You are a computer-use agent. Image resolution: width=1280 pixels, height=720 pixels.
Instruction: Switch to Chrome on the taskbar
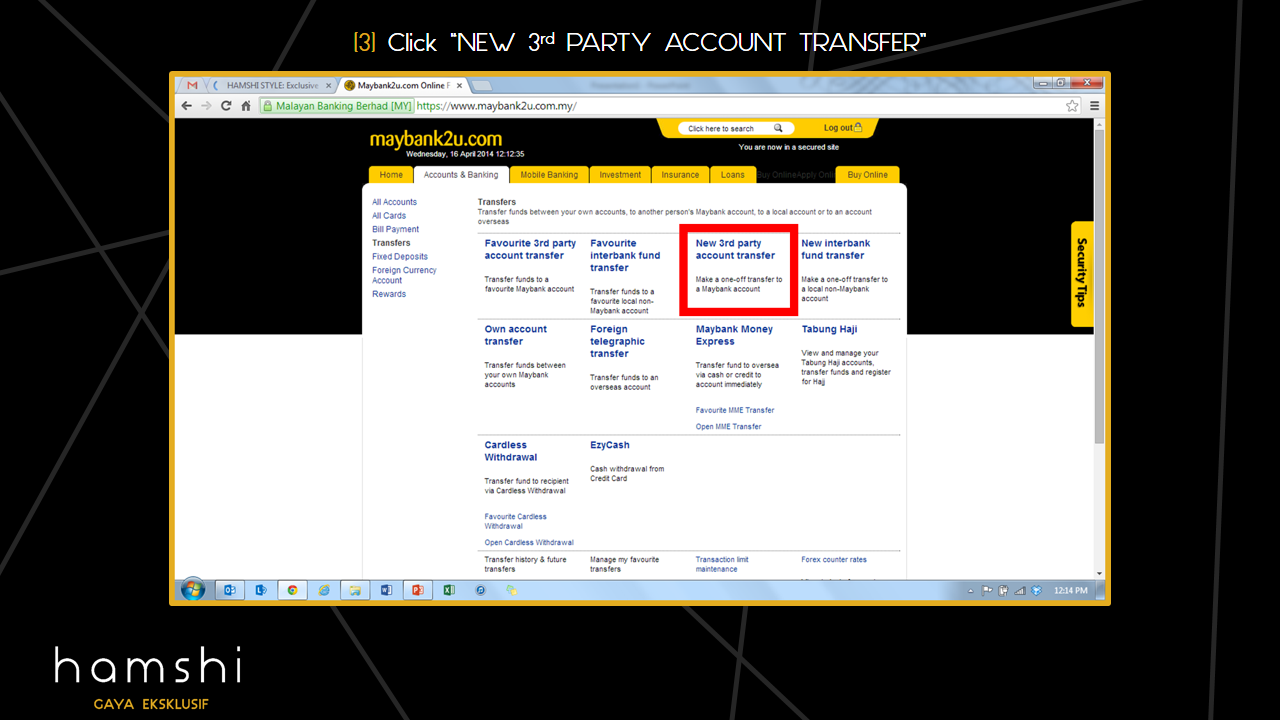click(x=292, y=590)
